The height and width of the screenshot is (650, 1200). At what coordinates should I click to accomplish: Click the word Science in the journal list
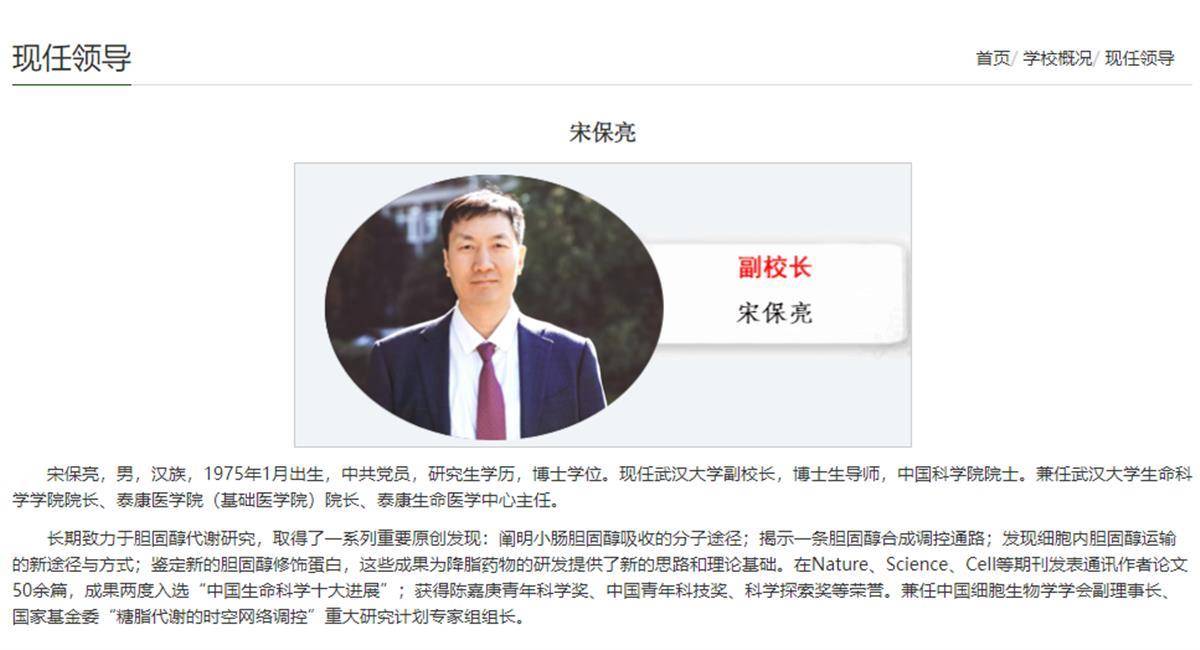(916, 564)
